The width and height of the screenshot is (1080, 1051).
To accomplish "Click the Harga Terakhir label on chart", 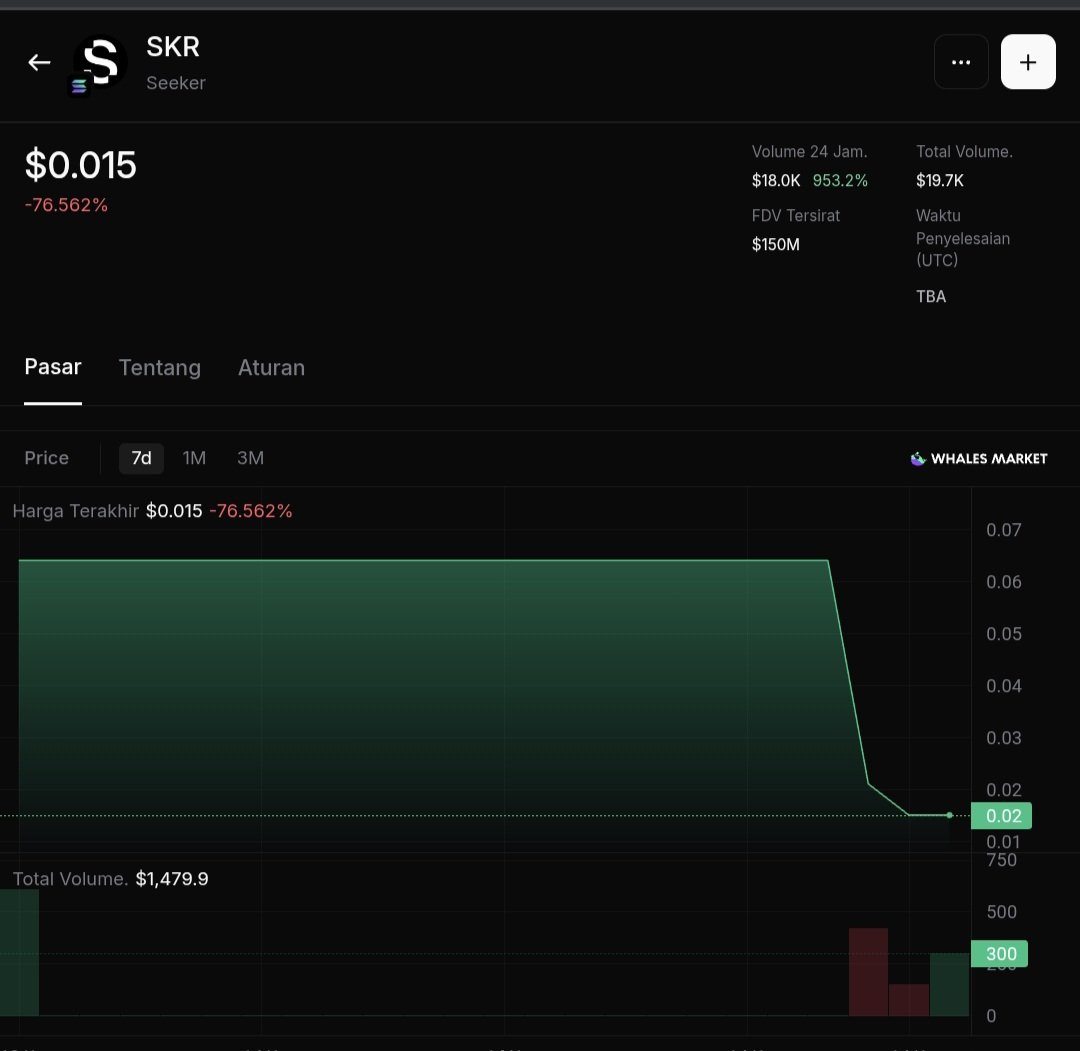I will click(76, 511).
